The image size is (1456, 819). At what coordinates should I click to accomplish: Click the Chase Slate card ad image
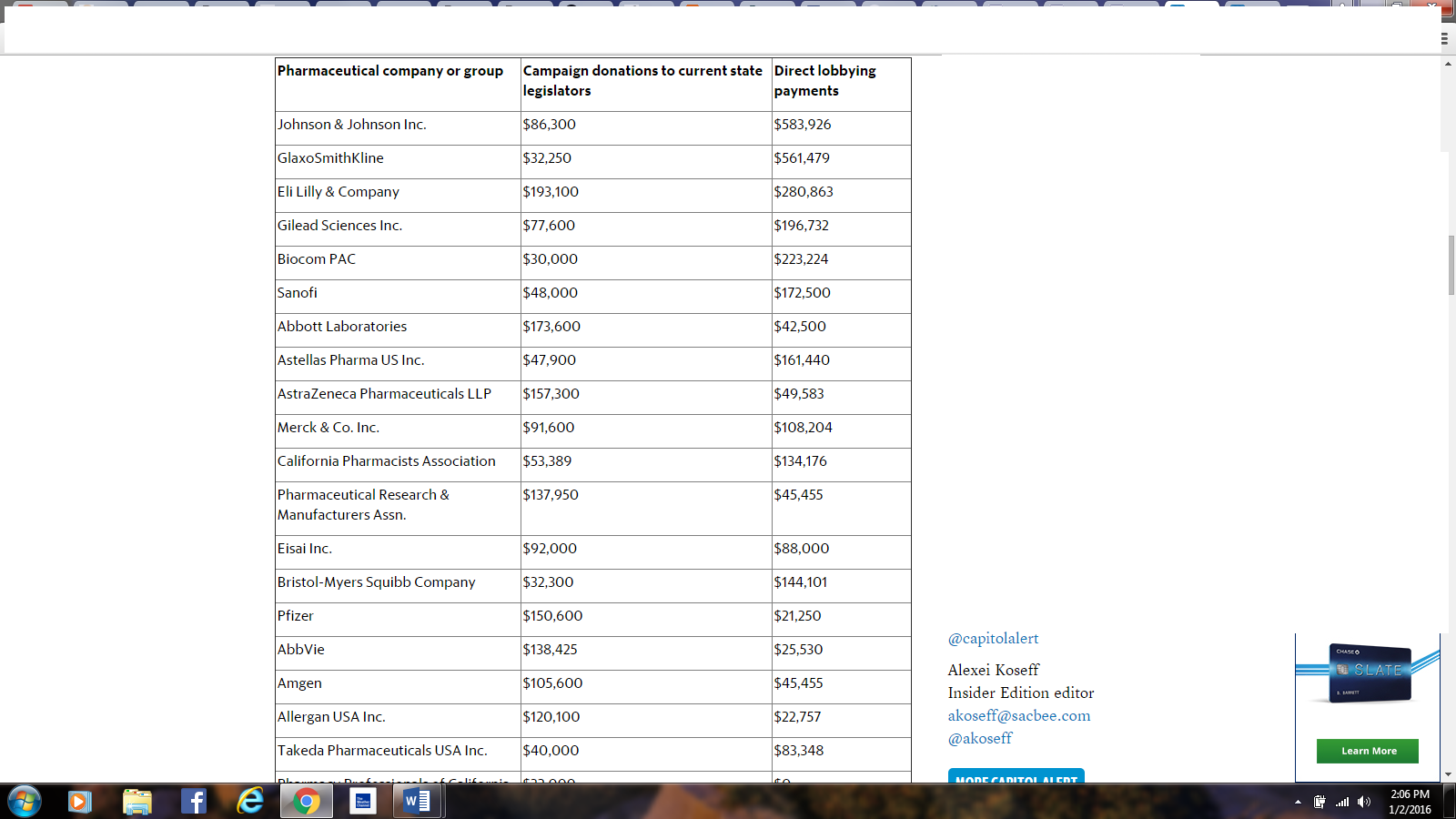point(1370,674)
